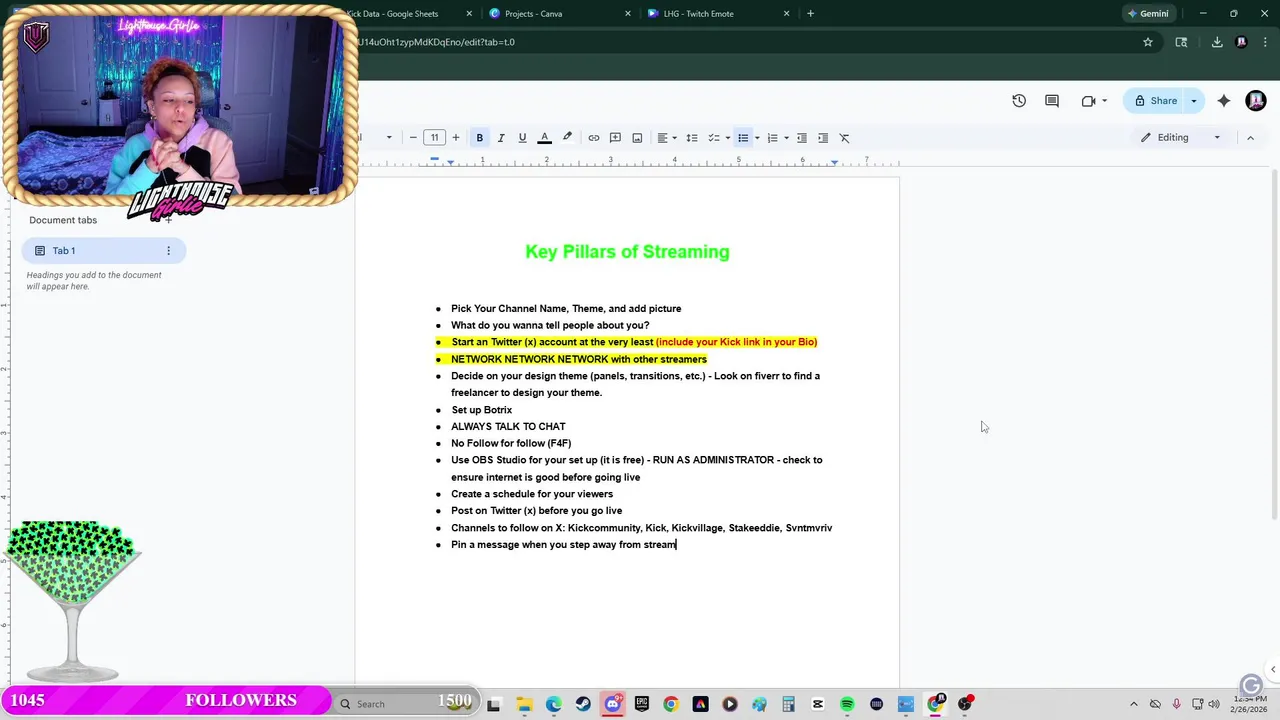Click the ALWAYS TALK TO CHAT bullet
Image resolution: width=1280 pixels, height=720 pixels.
[x=508, y=427]
